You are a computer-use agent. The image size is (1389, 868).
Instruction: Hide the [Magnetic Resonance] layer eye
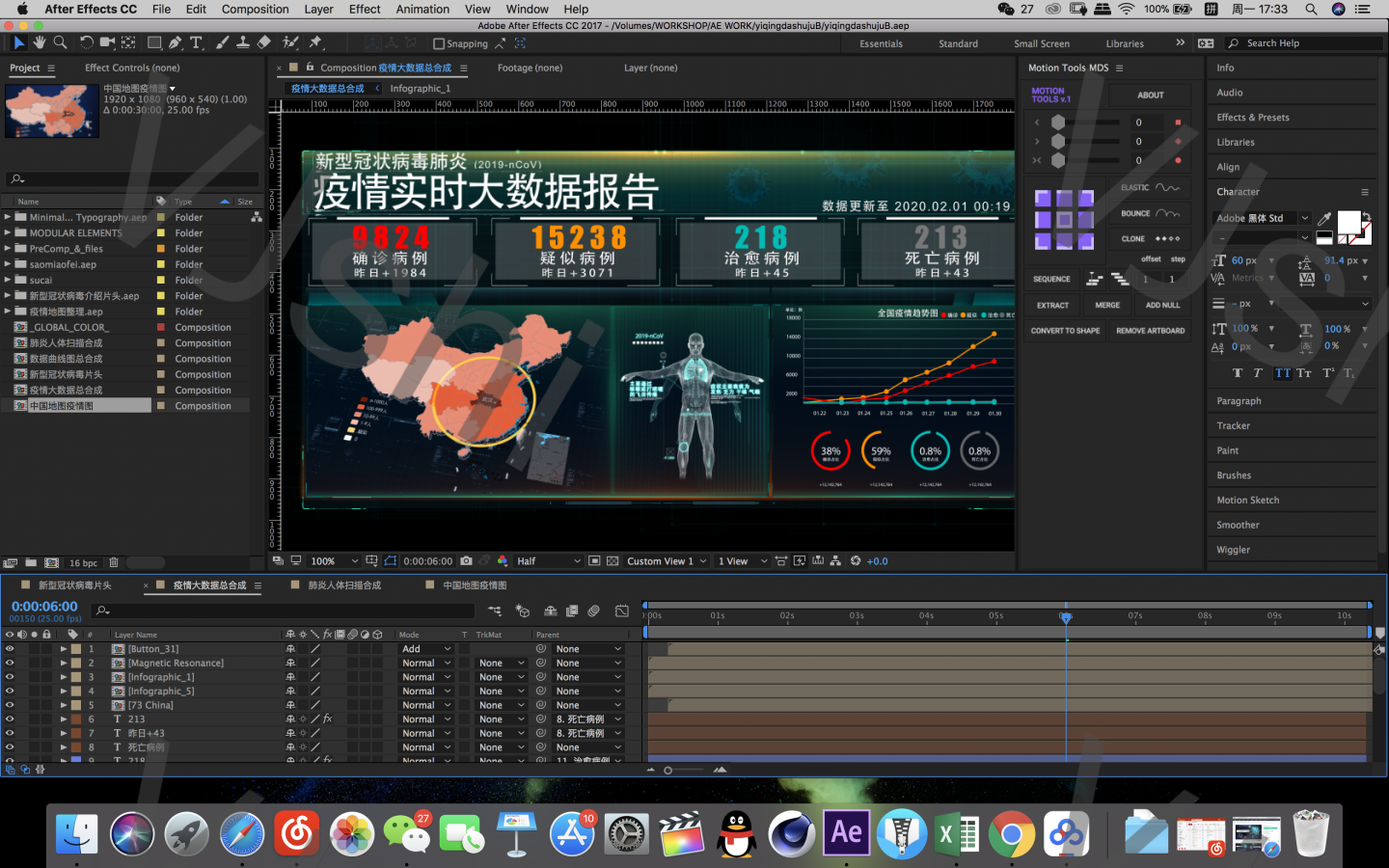10,664
